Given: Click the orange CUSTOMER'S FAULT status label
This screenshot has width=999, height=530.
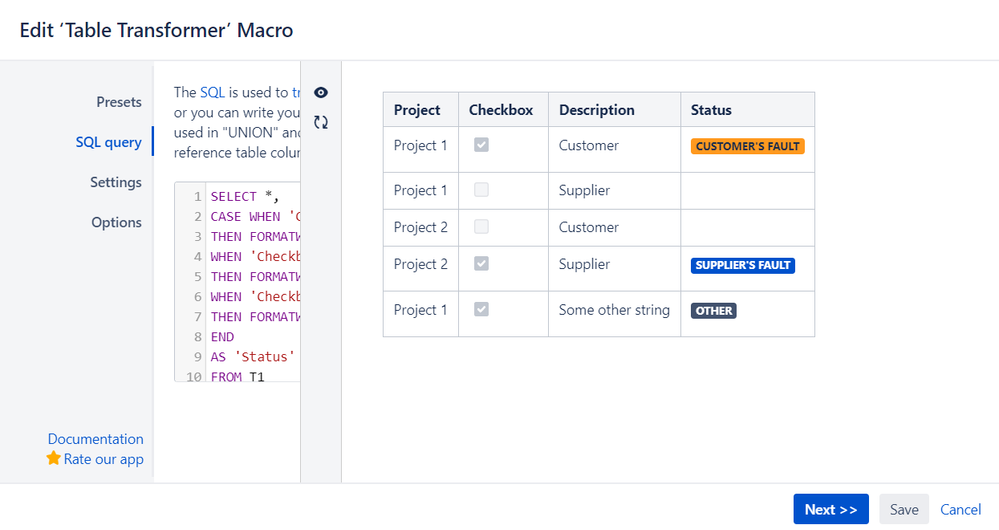Looking at the screenshot, I should coord(747,146).
